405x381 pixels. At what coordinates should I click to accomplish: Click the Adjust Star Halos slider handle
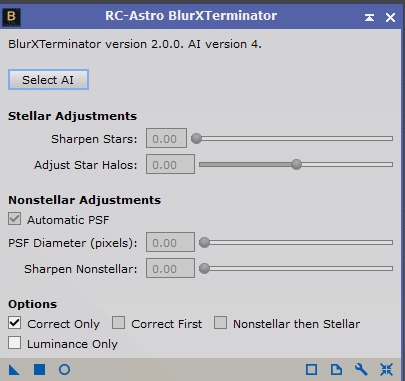296,164
